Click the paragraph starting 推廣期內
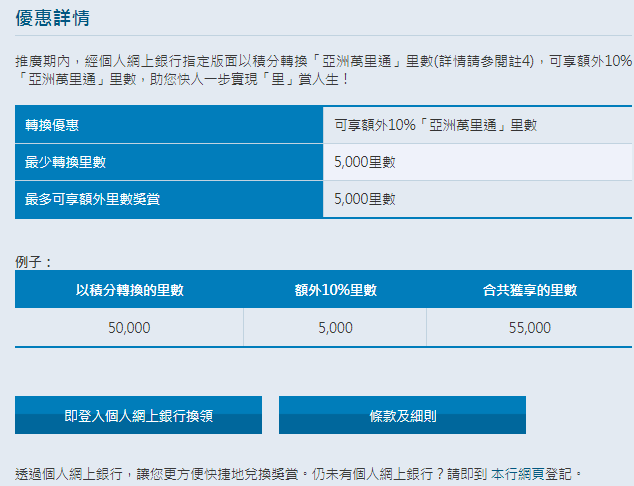The image size is (634, 486). click(x=323, y=70)
